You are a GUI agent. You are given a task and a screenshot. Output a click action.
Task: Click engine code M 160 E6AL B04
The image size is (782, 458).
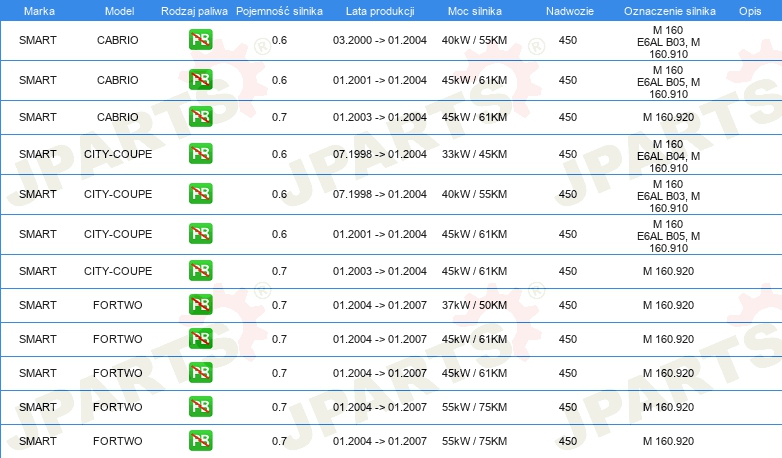pyautogui.click(x=668, y=156)
